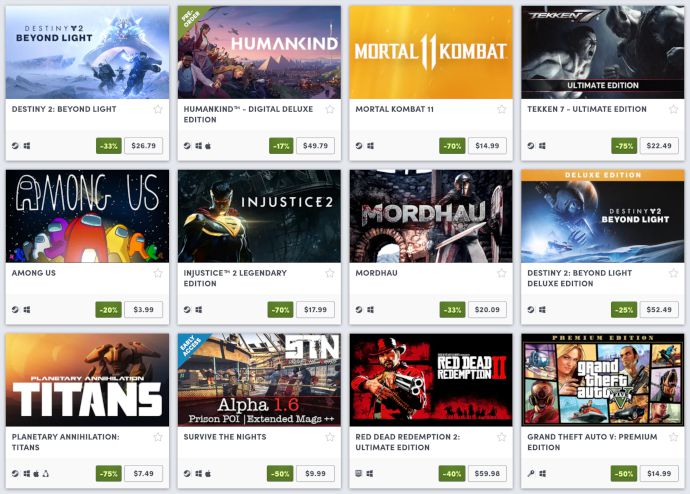Click the $14.99 price for Mortal Kombat 11
The height and width of the screenshot is (494, 690).
pos(487,146)
